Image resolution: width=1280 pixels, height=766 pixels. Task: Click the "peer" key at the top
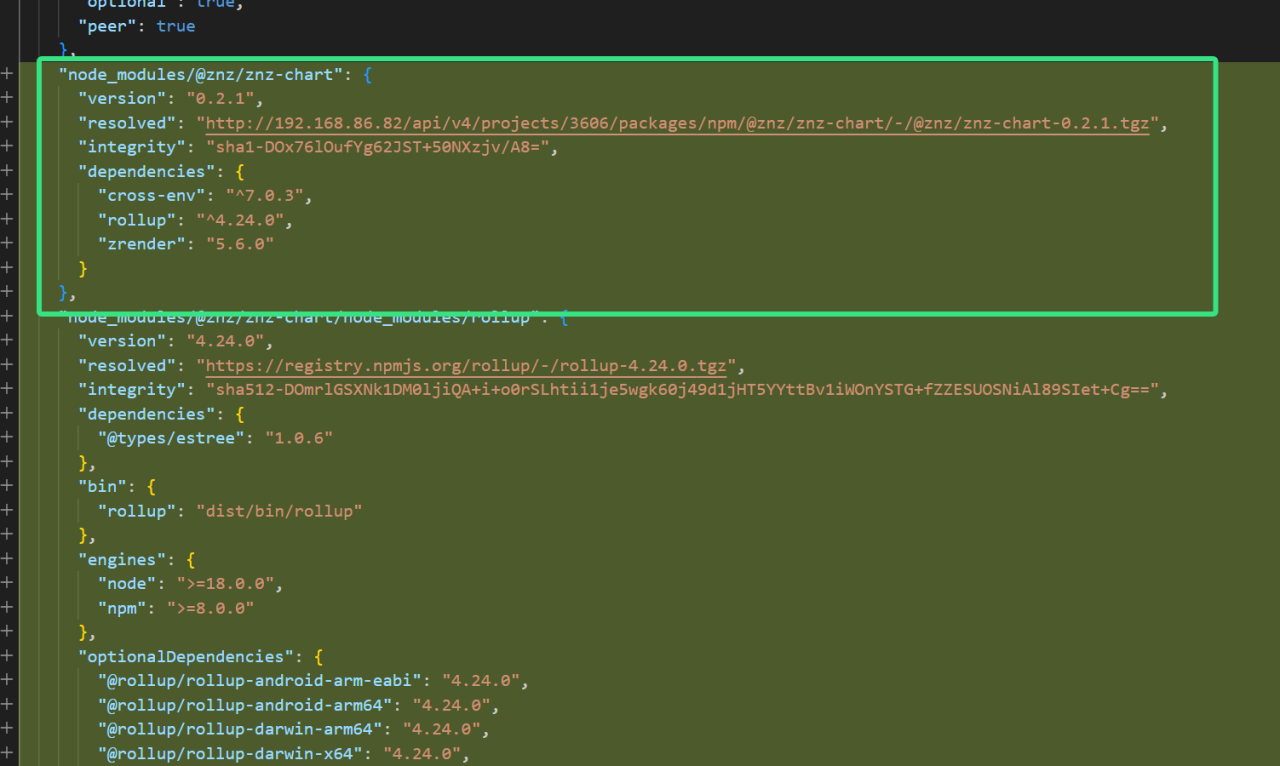(108, 26)
